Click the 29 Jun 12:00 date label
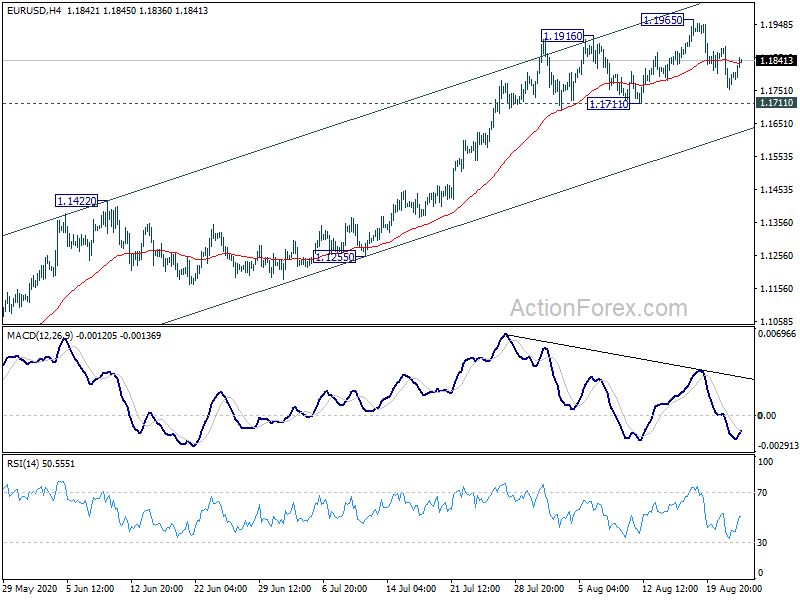 [x=285, y=589]
